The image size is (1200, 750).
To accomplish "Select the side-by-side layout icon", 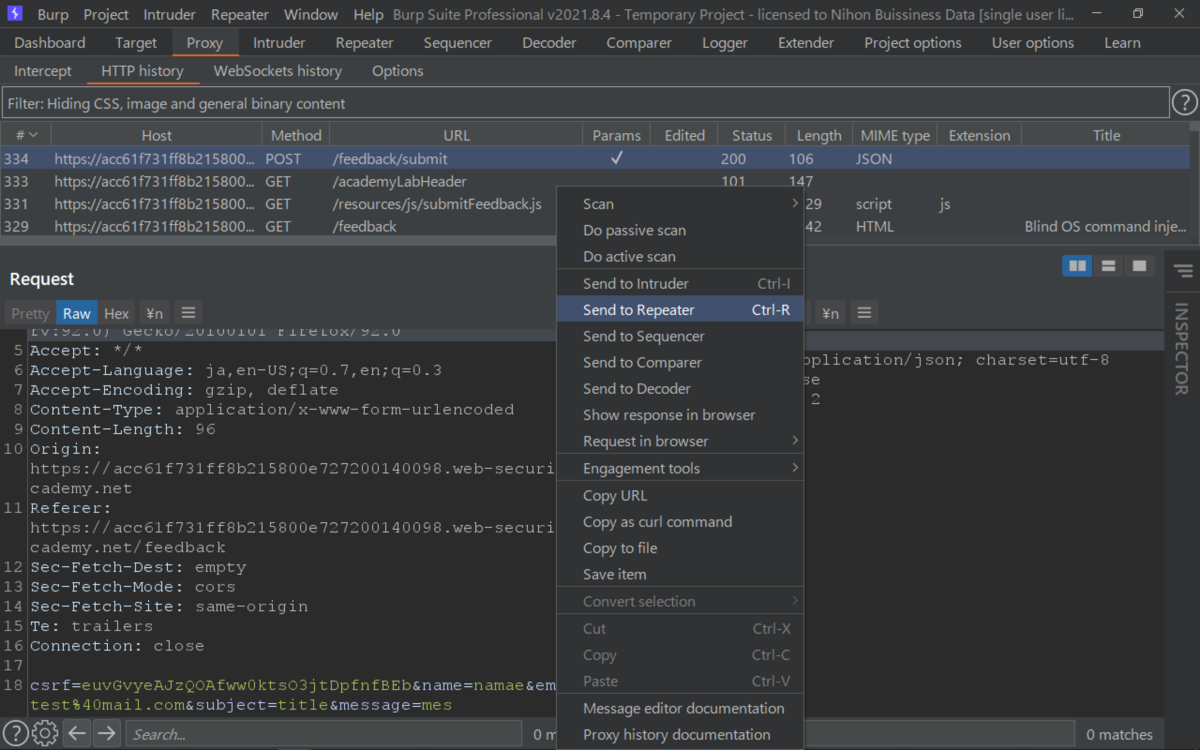I will [1077, 266].
